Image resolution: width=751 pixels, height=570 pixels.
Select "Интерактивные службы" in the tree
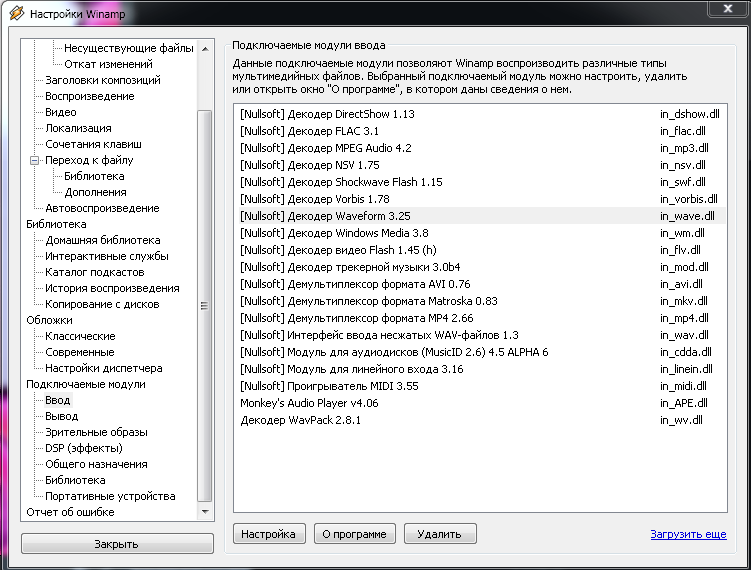point(106,256)
